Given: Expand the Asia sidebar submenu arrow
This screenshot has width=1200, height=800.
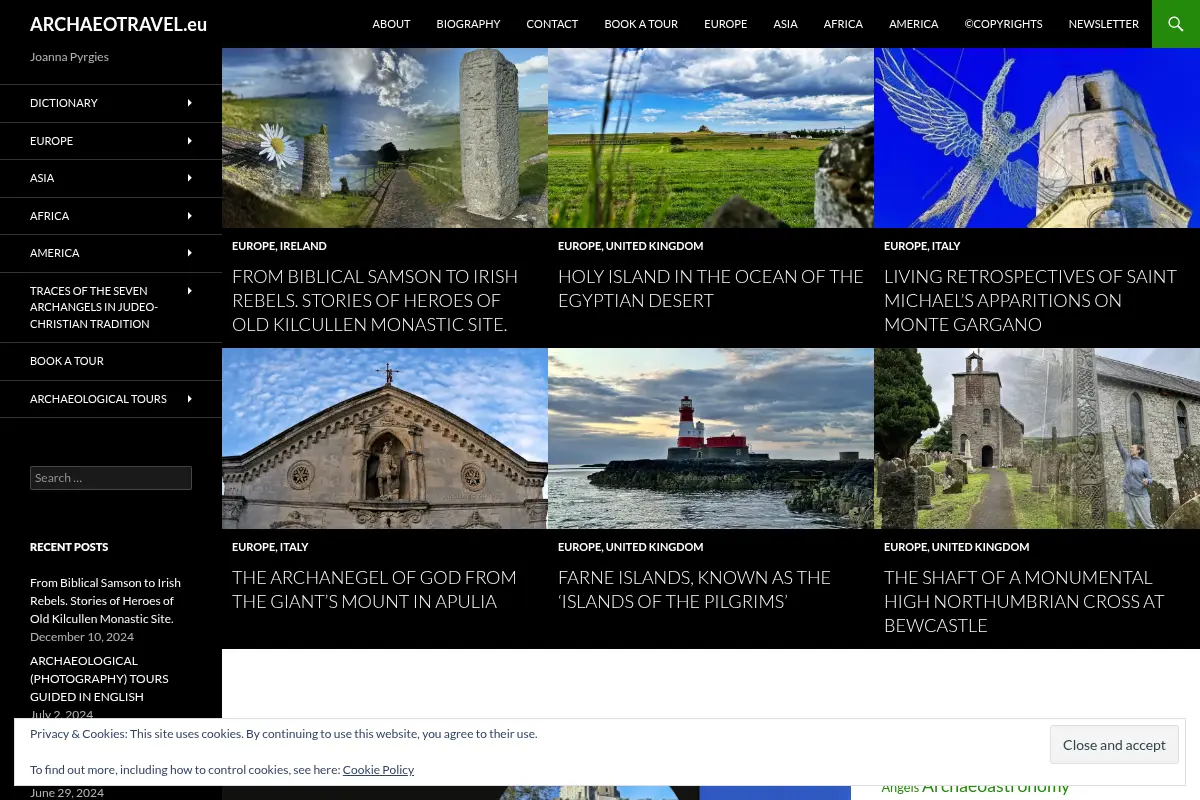Looking at the screenshot, I should [x=190, y=178].
